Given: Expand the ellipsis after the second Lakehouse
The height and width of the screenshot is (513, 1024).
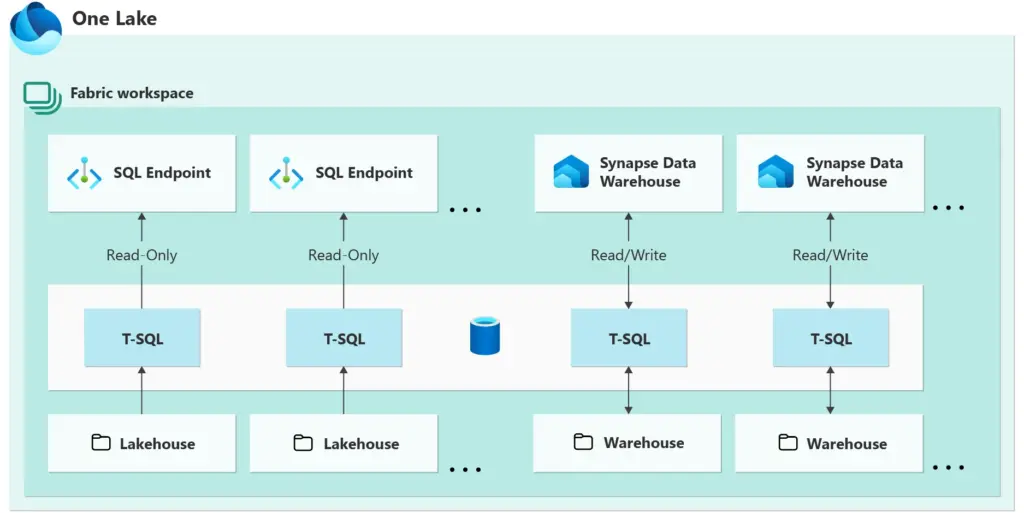Looking at the screenshot, I should click(x=465, y=469).
